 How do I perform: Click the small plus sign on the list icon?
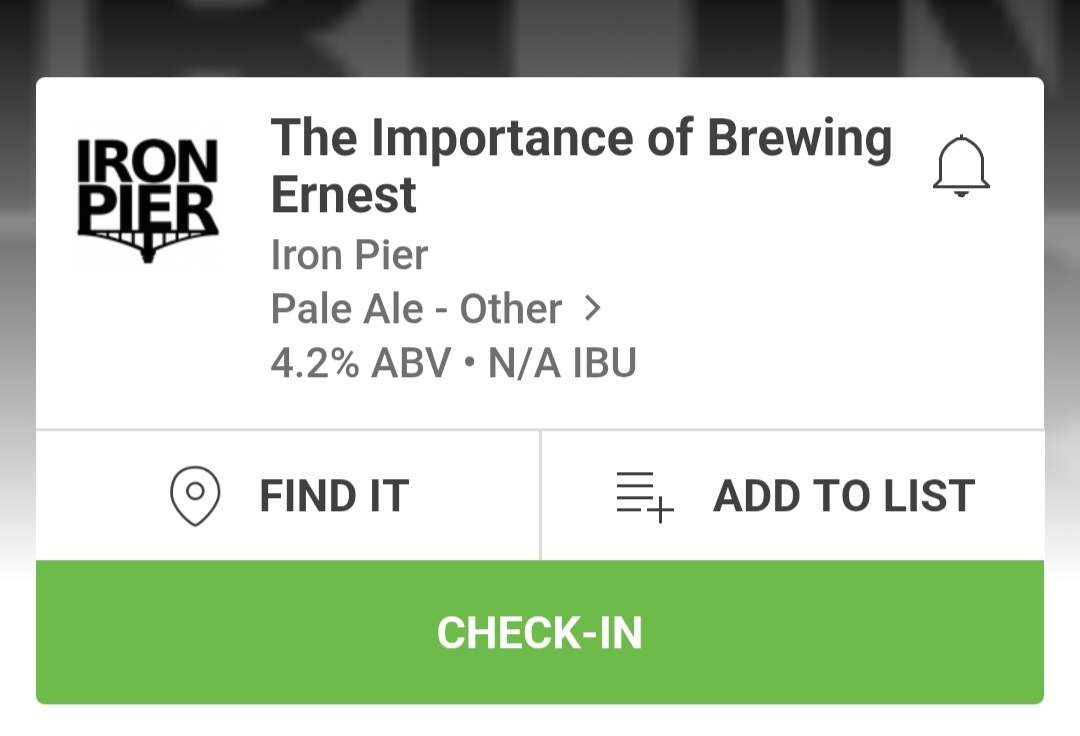point(661,510)
